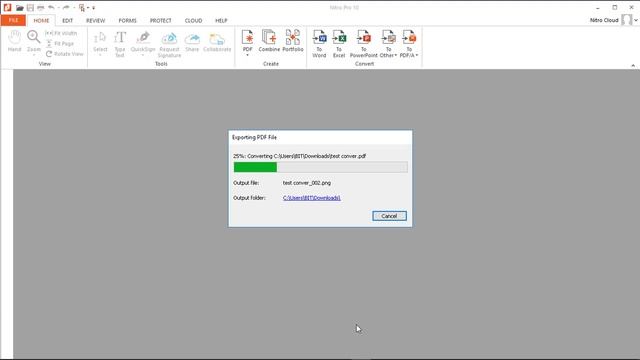The width and height of the screenshot is (640, 360).
Task: Choose Fit Page view
Action: coord(60,43)
